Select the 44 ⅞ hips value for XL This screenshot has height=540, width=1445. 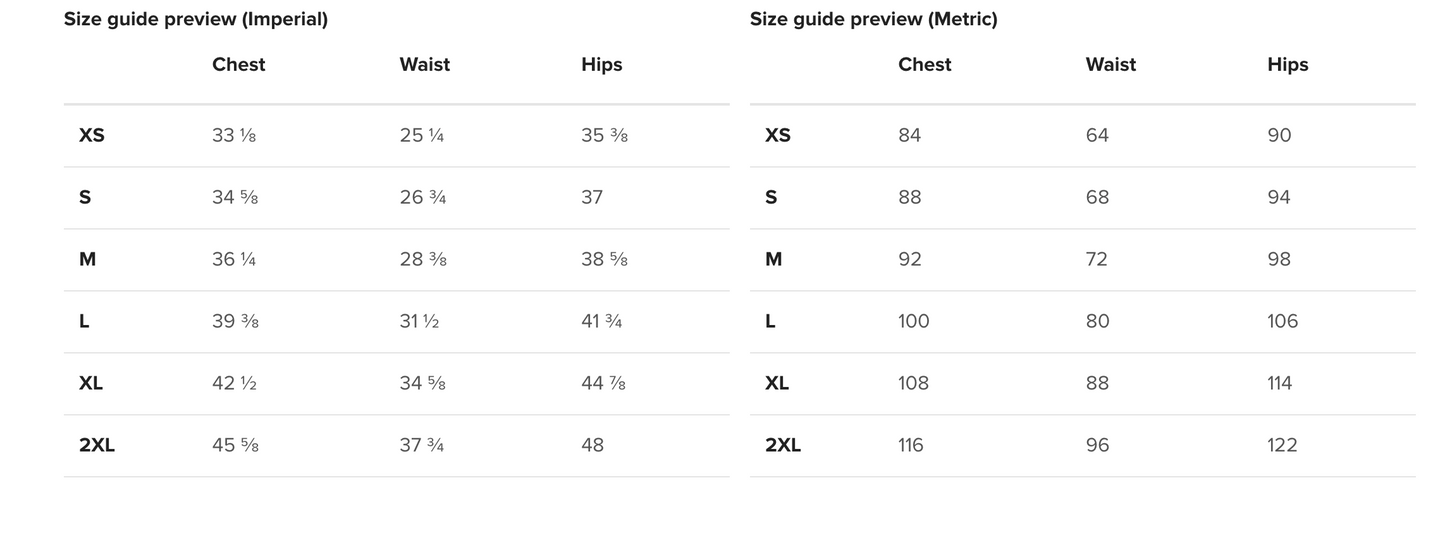pos(603,383)
